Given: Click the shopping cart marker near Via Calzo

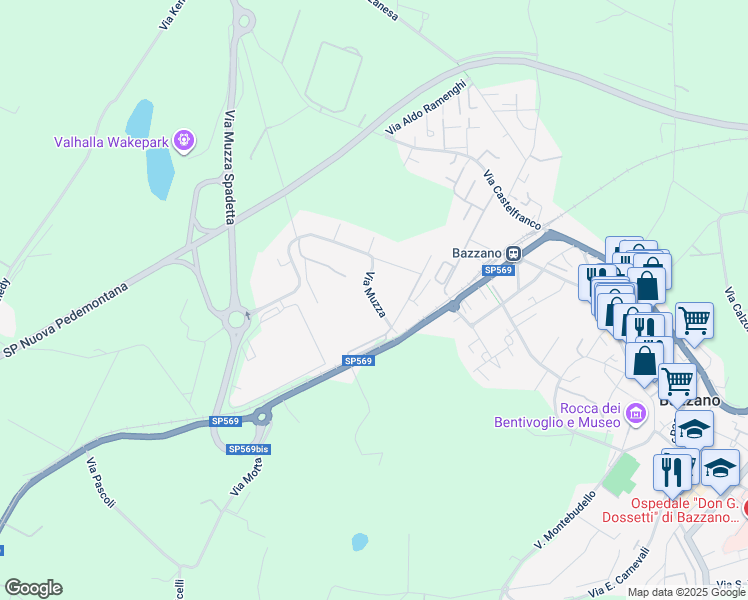Looking at the screenshot, I should (x=695, y=322).
